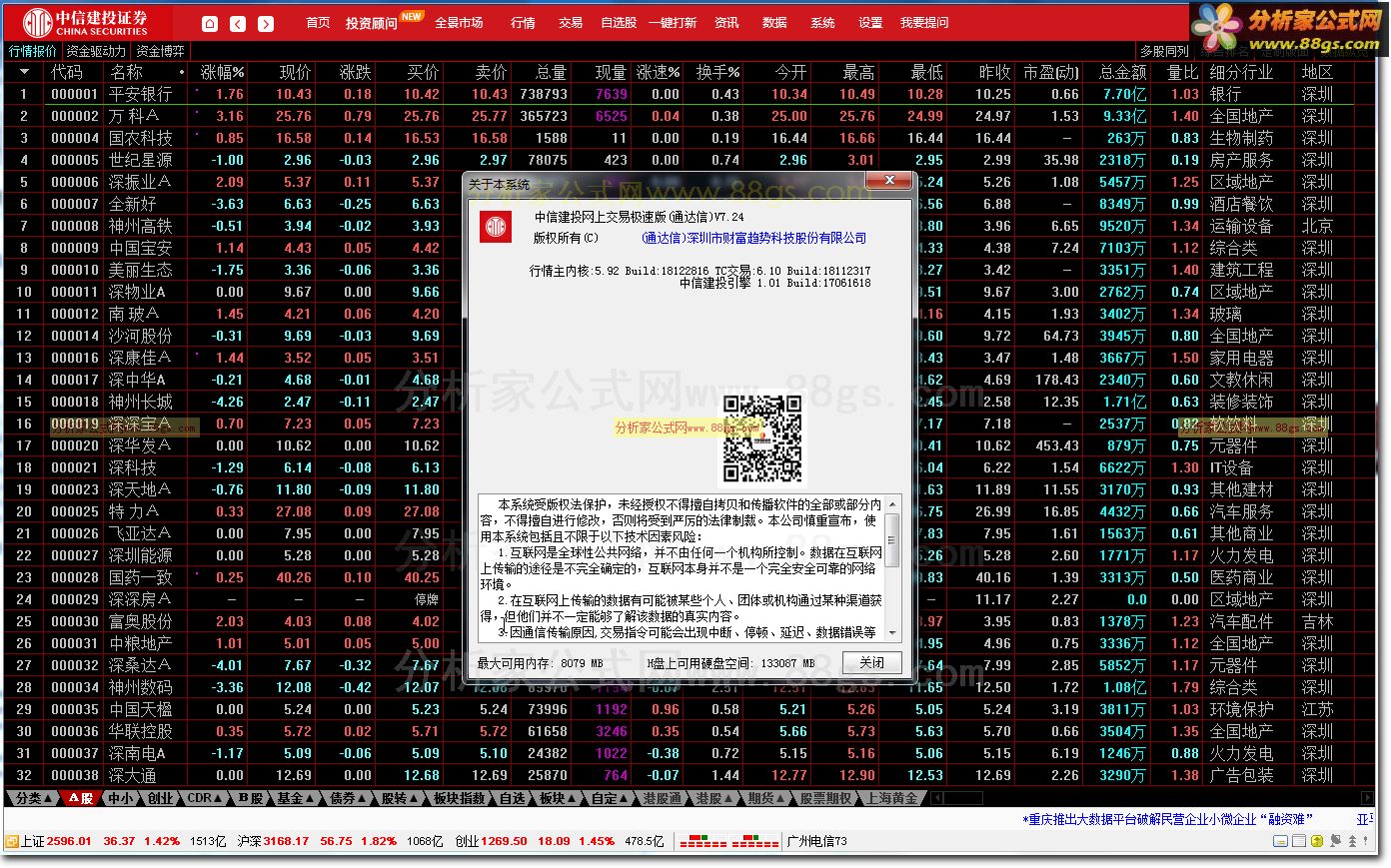Click the bottom tab bar scroll-right arrow
Image resolution: width=1391 pixels, height=868 pixels.
(x=1368, y=798)
